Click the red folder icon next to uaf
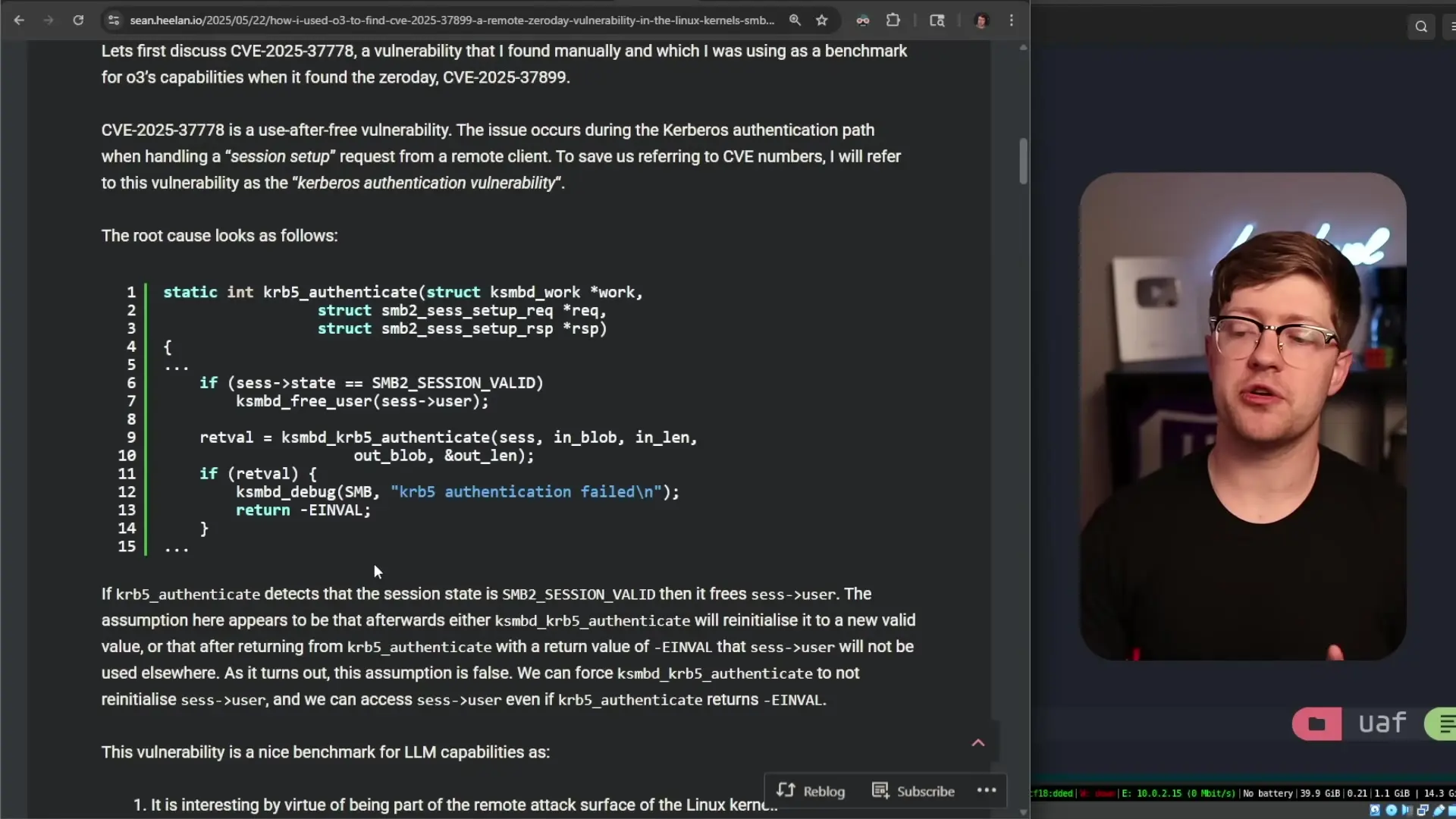 coord(1316,723)
